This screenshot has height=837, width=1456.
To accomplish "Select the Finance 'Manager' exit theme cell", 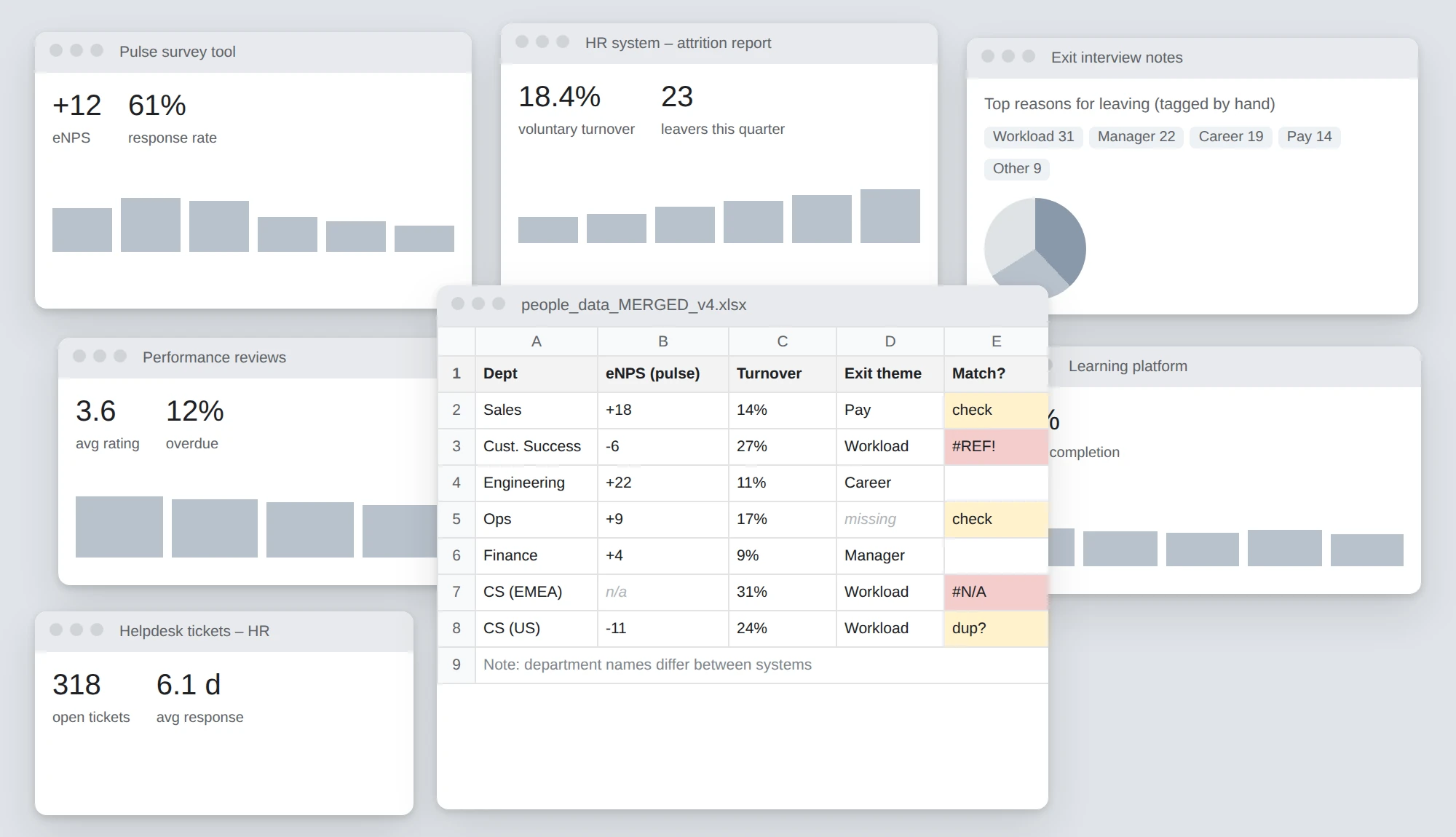I will (x=890, y=555).
